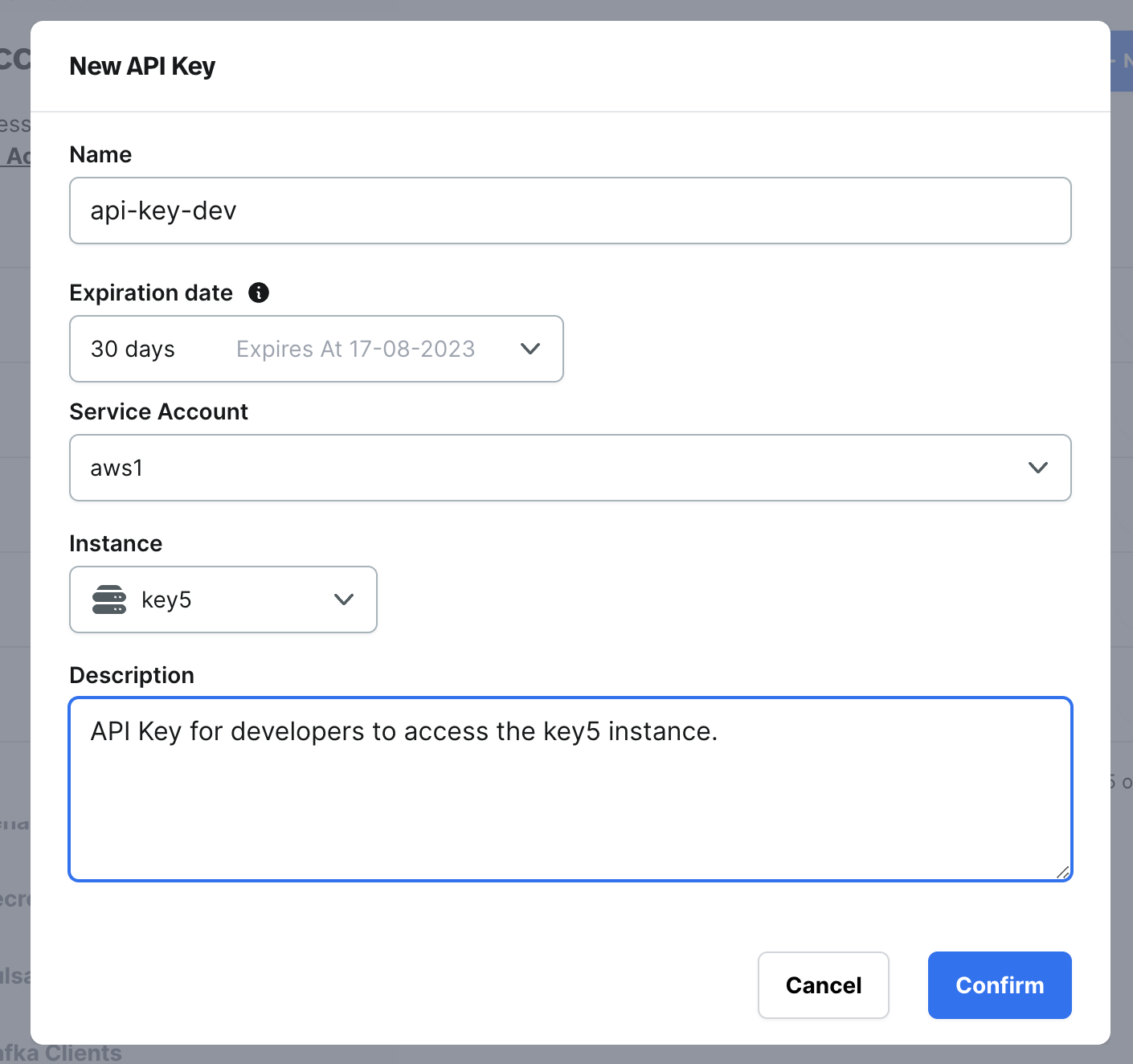Viewport: 1133px width, 1064px height.
Task: Click the 'Service Account' label
Action: click(158, 411)
